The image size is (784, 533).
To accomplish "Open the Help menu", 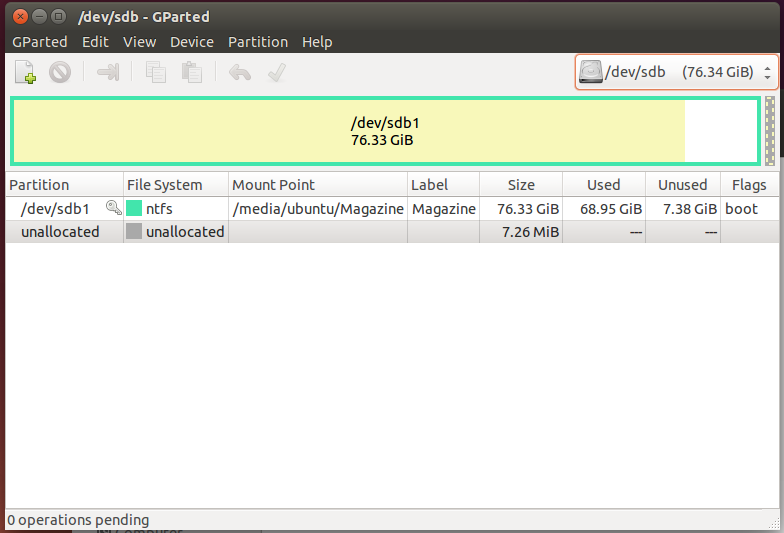I will coord(317,42).
